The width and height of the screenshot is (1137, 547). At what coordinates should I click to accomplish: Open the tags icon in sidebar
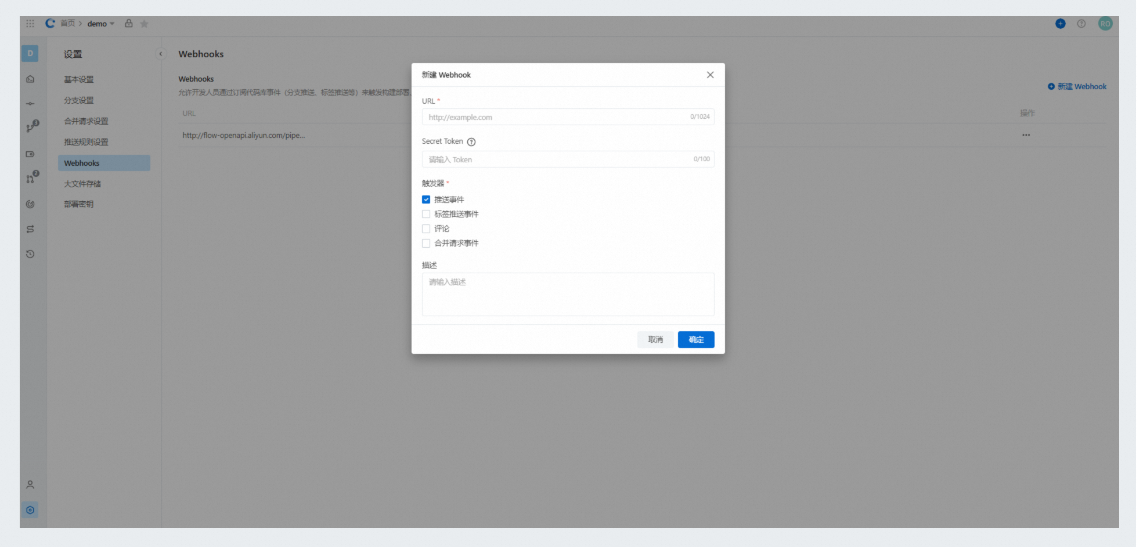click(30, 154)
